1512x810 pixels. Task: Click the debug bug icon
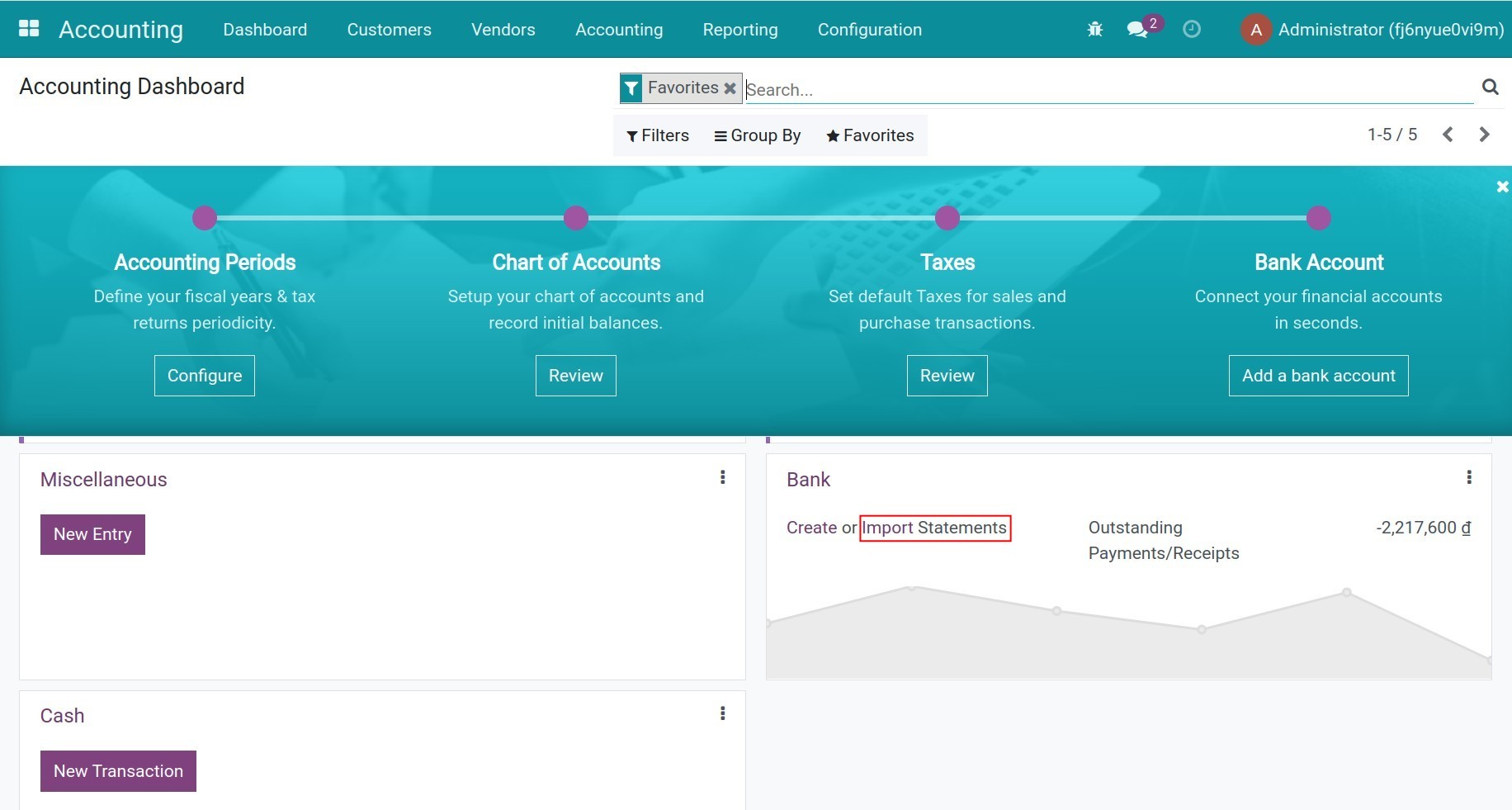[x=1095, y=30]
